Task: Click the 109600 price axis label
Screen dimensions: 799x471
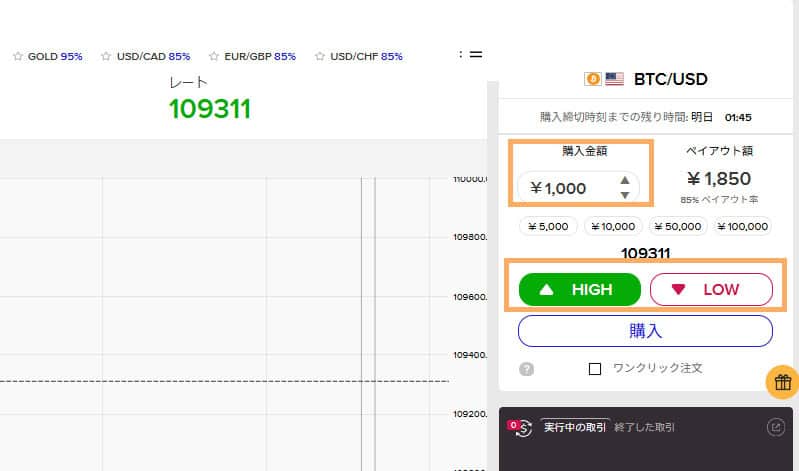Action: (x=470, y=297)
